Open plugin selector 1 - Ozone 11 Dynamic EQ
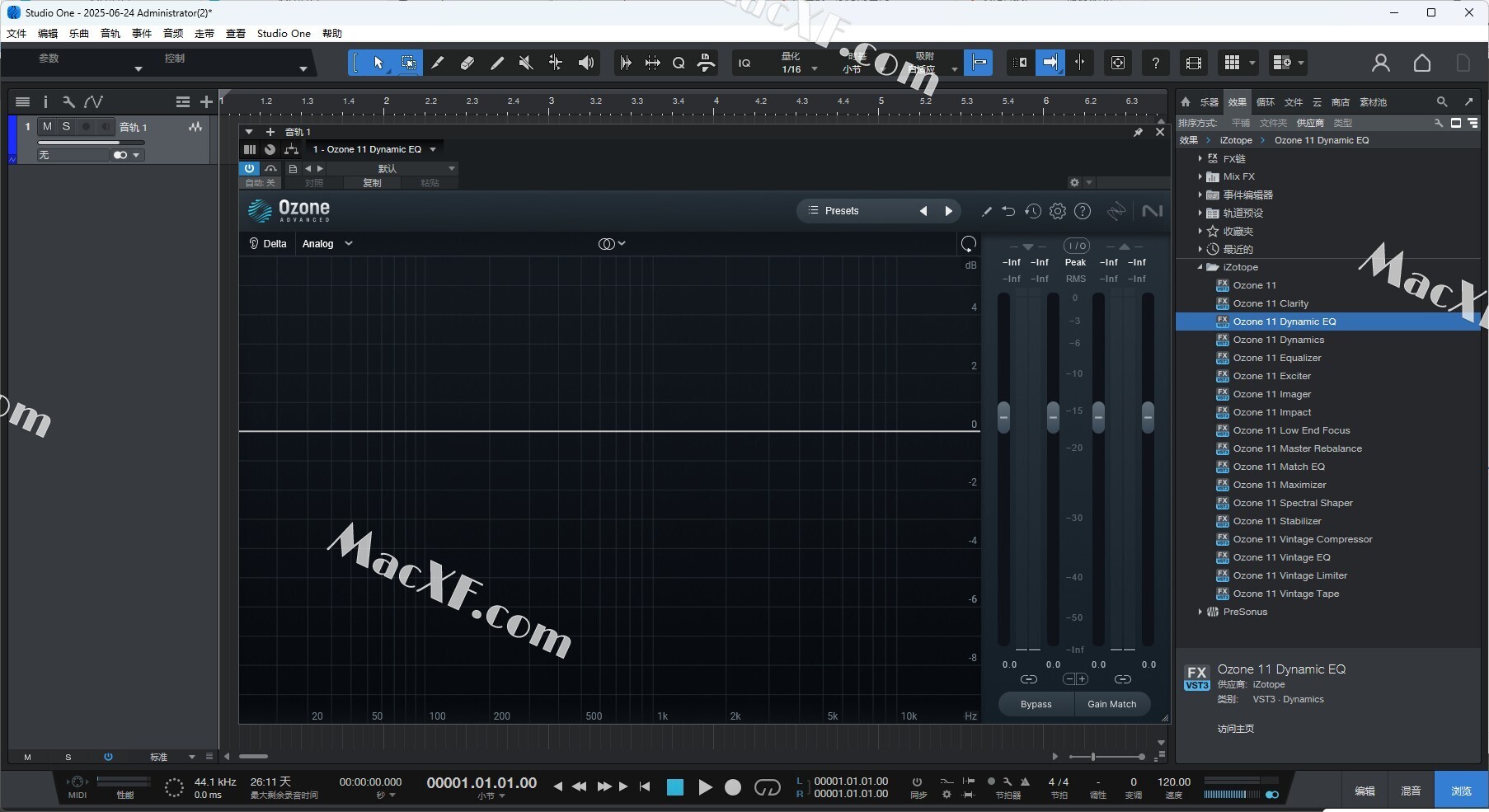The height and width of the screenshot is (812, 1489). click(374, 149)
